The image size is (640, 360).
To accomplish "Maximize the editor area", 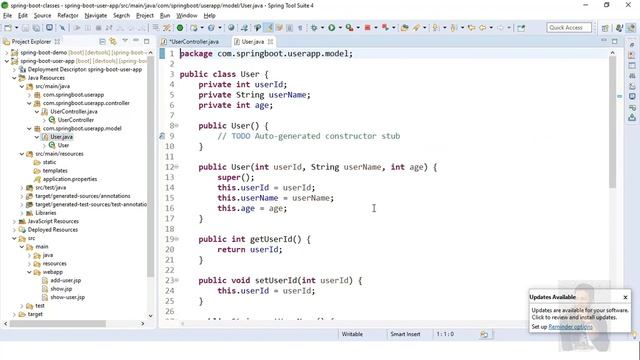I will 614,41.
